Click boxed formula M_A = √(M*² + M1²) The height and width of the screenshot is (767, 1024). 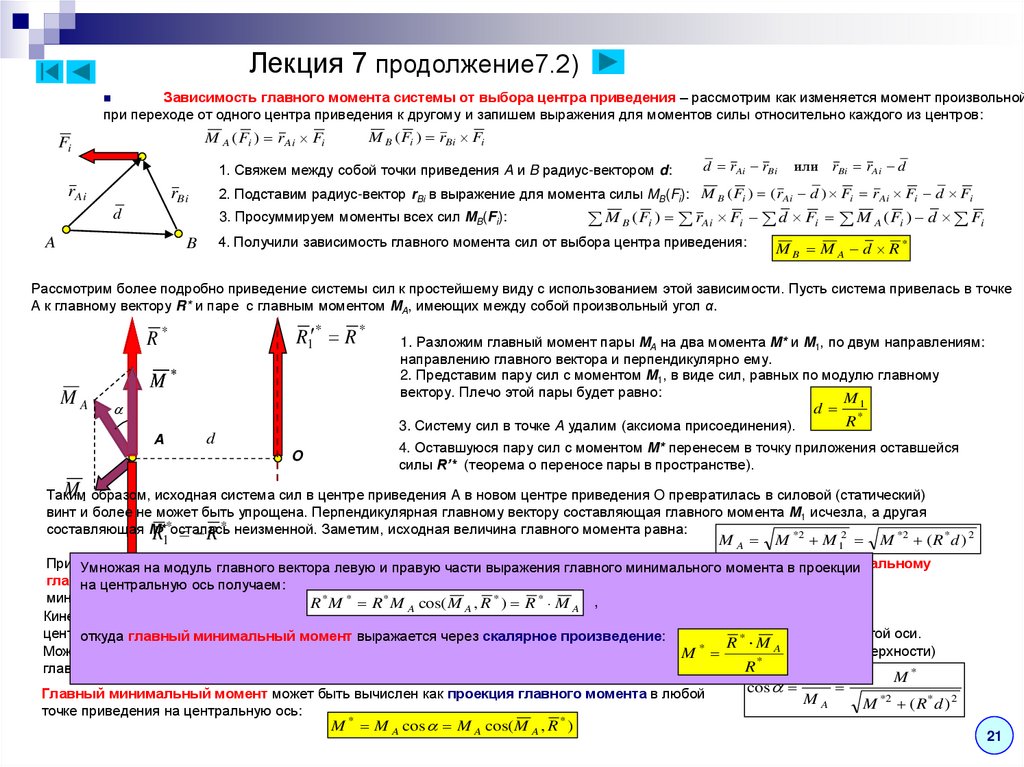pyautogui.click(x=848, y=540)
